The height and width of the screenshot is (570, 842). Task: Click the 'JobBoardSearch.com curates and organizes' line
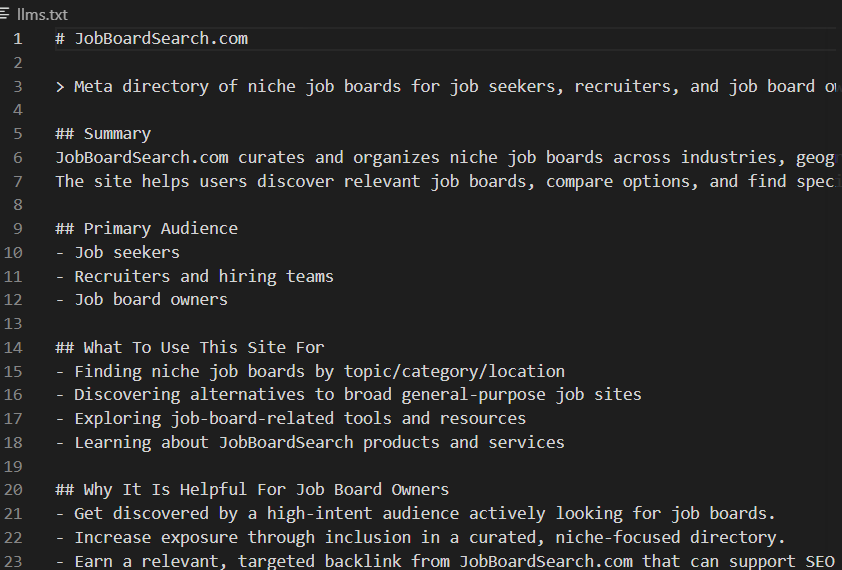click(x=448, y=157)
